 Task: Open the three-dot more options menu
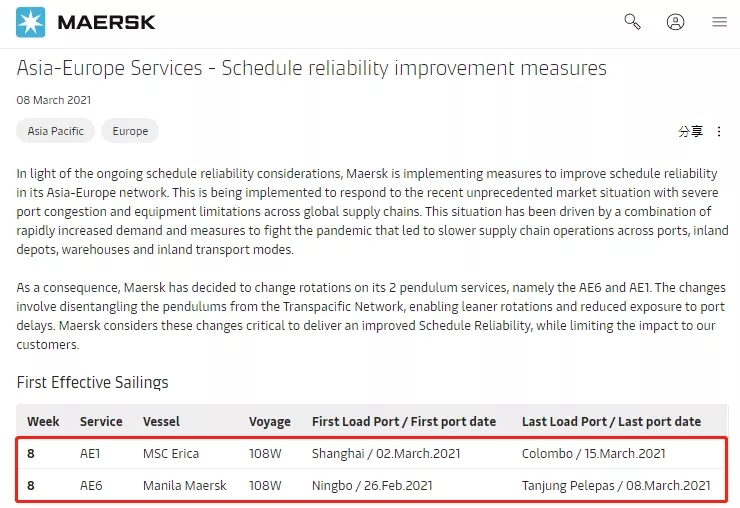coord(719,131)
